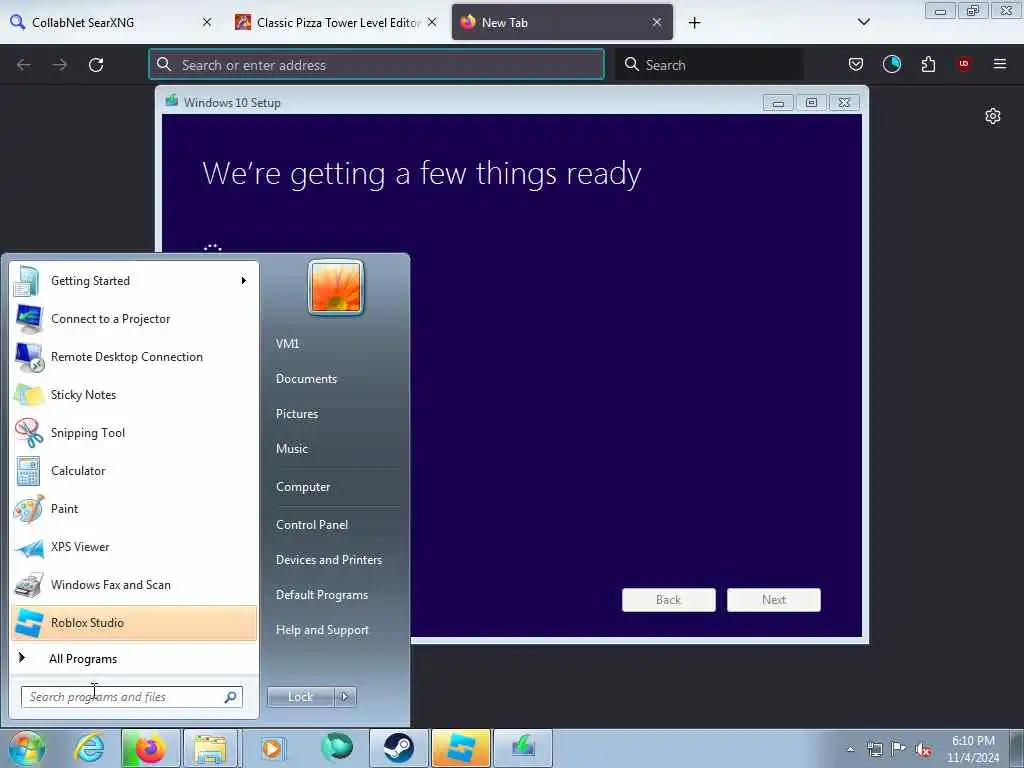Click the Action Center flag icon
Image resolution: width=1024 pixels, height=768 pixels.
tap(899, 749)
